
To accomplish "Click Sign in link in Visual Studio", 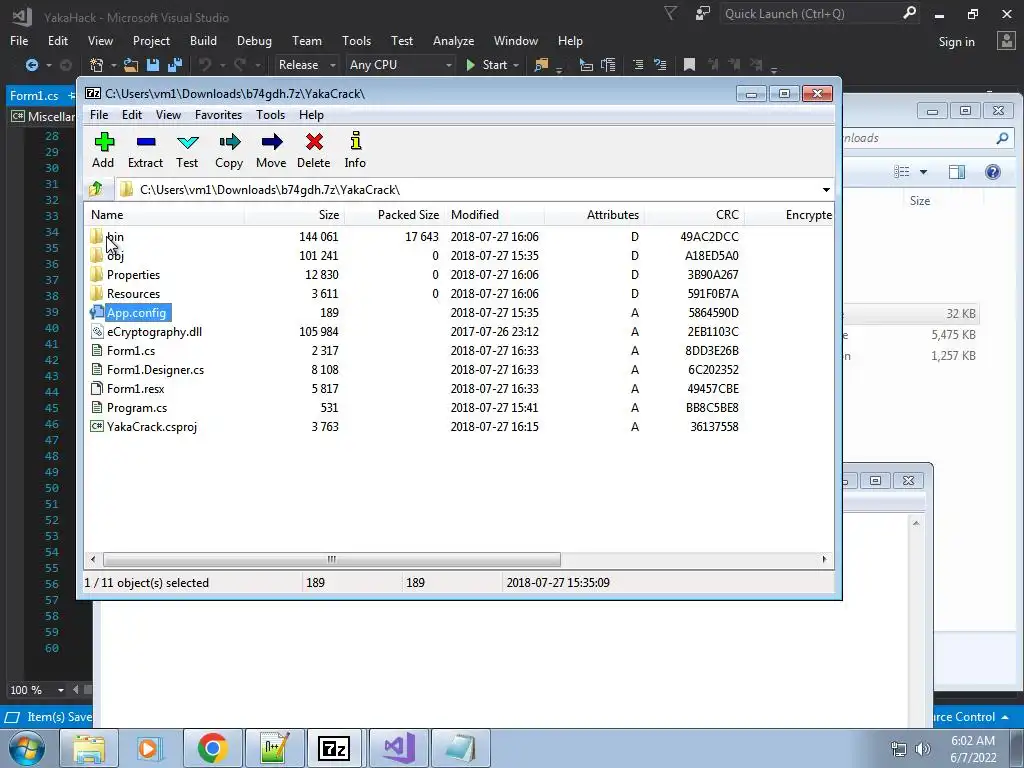I will point(956,41).
